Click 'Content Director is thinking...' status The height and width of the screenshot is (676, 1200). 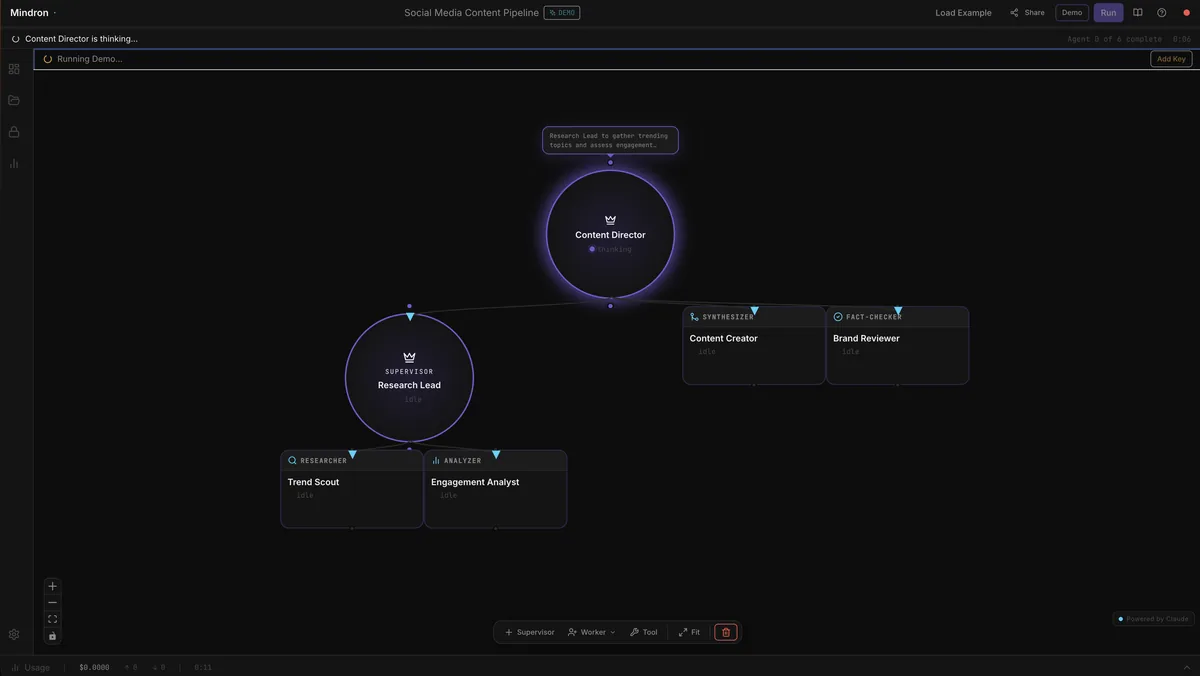point(81,39)
